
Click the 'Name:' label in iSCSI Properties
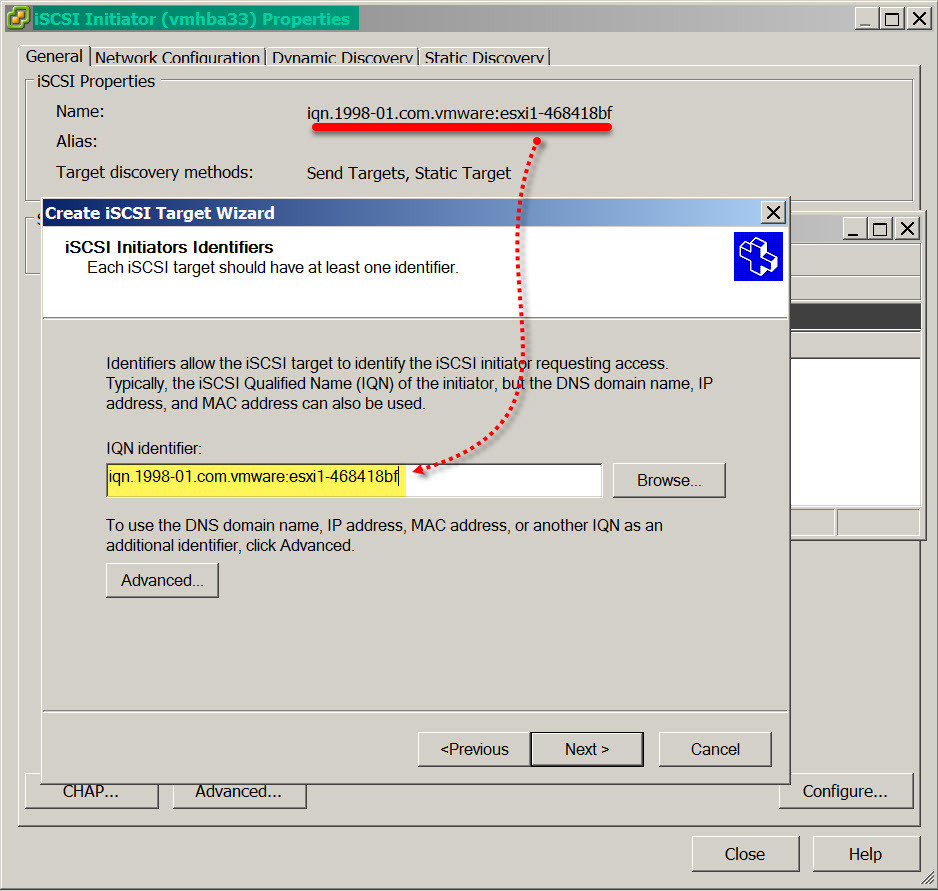[80, 111]
